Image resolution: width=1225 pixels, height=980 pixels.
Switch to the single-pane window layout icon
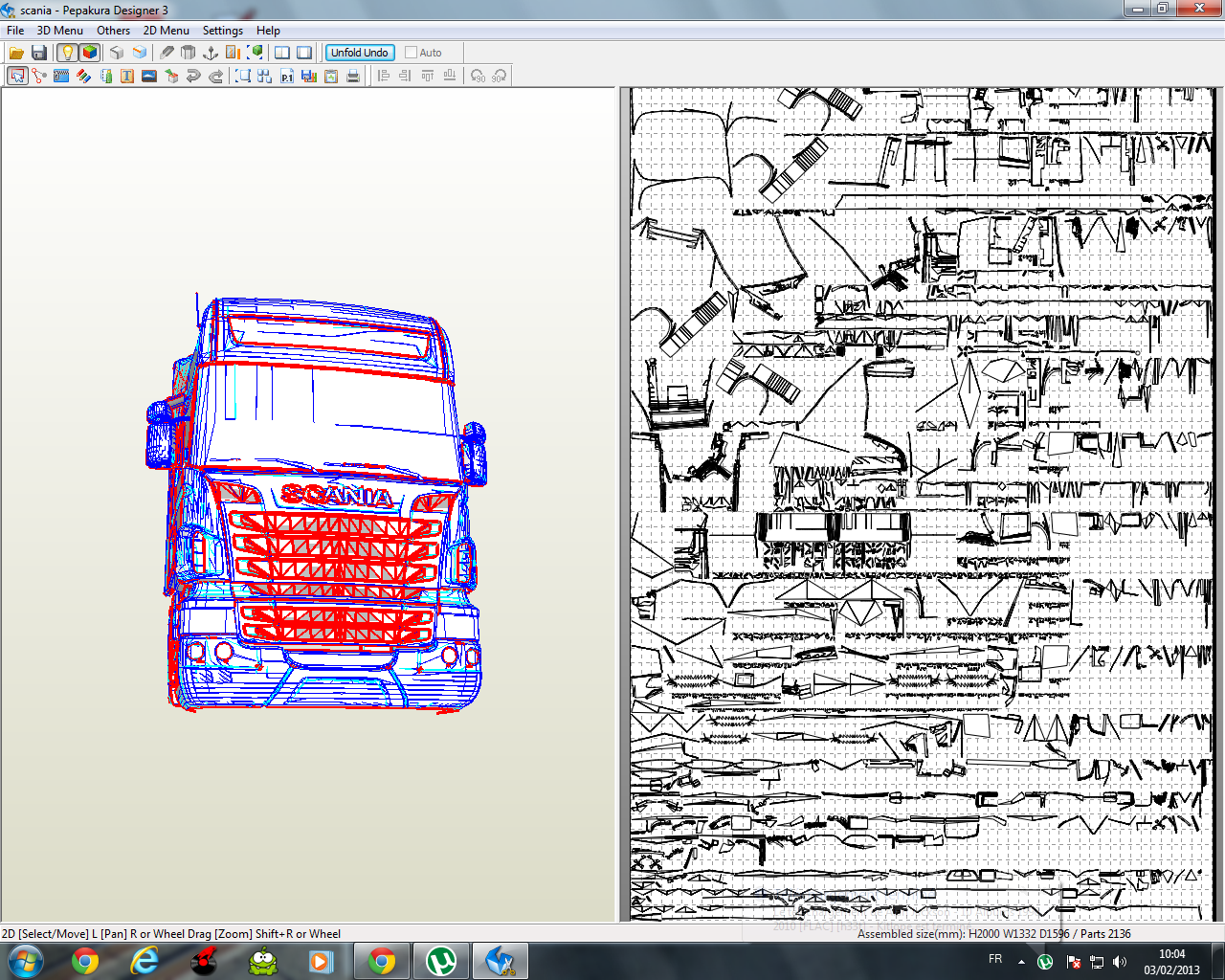pyautogui.click(x=304, y=53)
